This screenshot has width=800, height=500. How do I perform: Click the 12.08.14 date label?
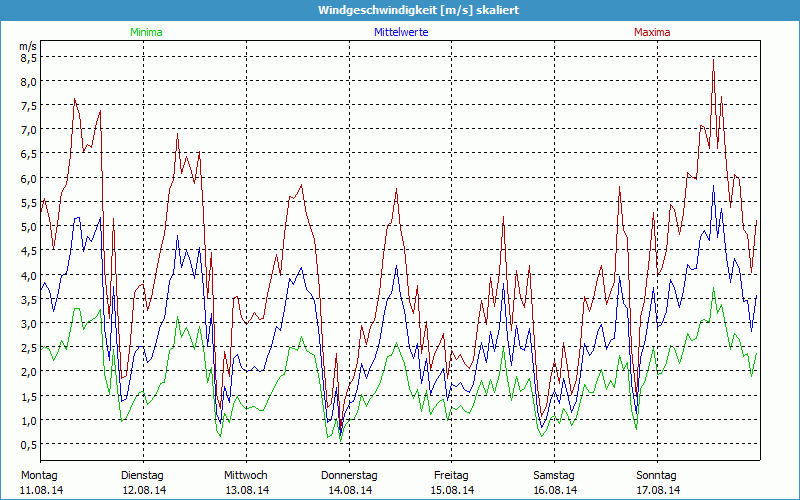pos(144,490)
